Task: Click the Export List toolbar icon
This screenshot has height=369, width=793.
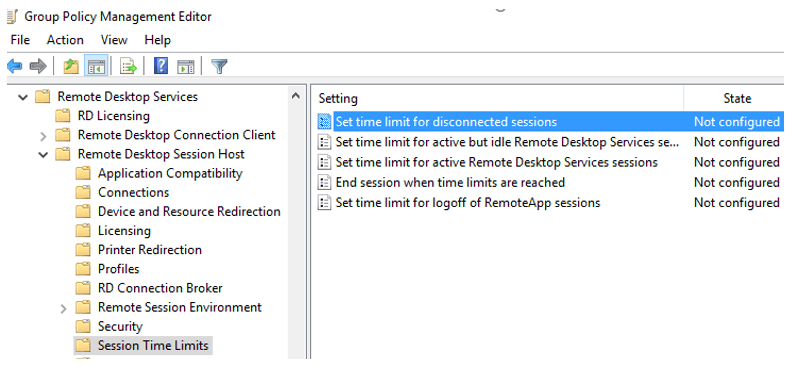Action: coord(128,66)
